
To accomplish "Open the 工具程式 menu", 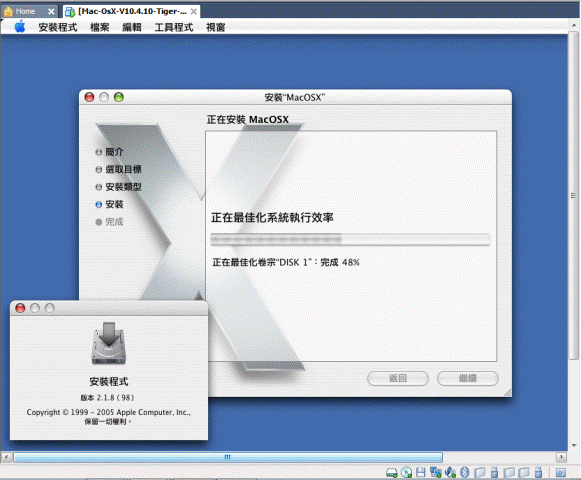I will [x=174, y=27].
